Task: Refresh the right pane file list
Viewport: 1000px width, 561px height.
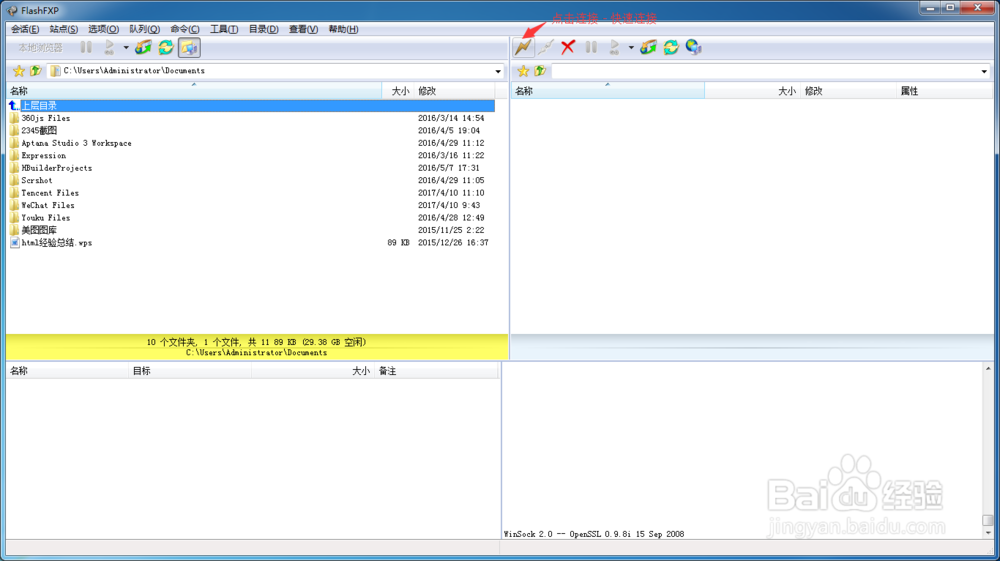Action: (671, 47)
